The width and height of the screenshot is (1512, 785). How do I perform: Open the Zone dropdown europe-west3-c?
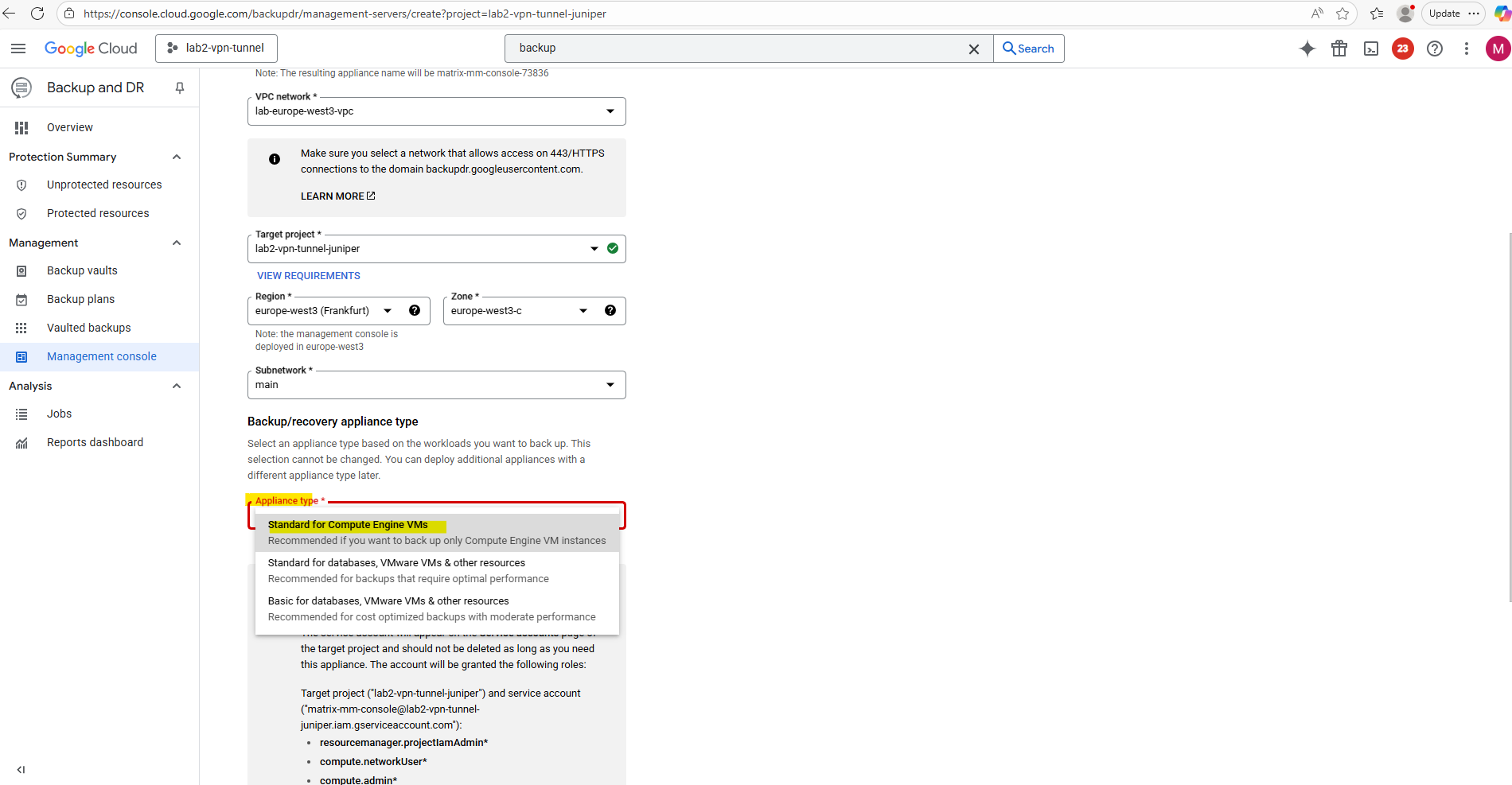click(x=535, y=311)
